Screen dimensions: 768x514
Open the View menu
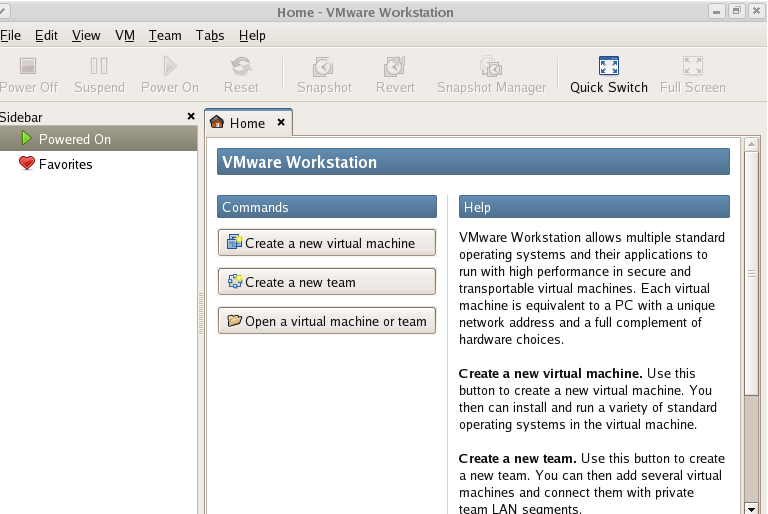coord(86,36)
